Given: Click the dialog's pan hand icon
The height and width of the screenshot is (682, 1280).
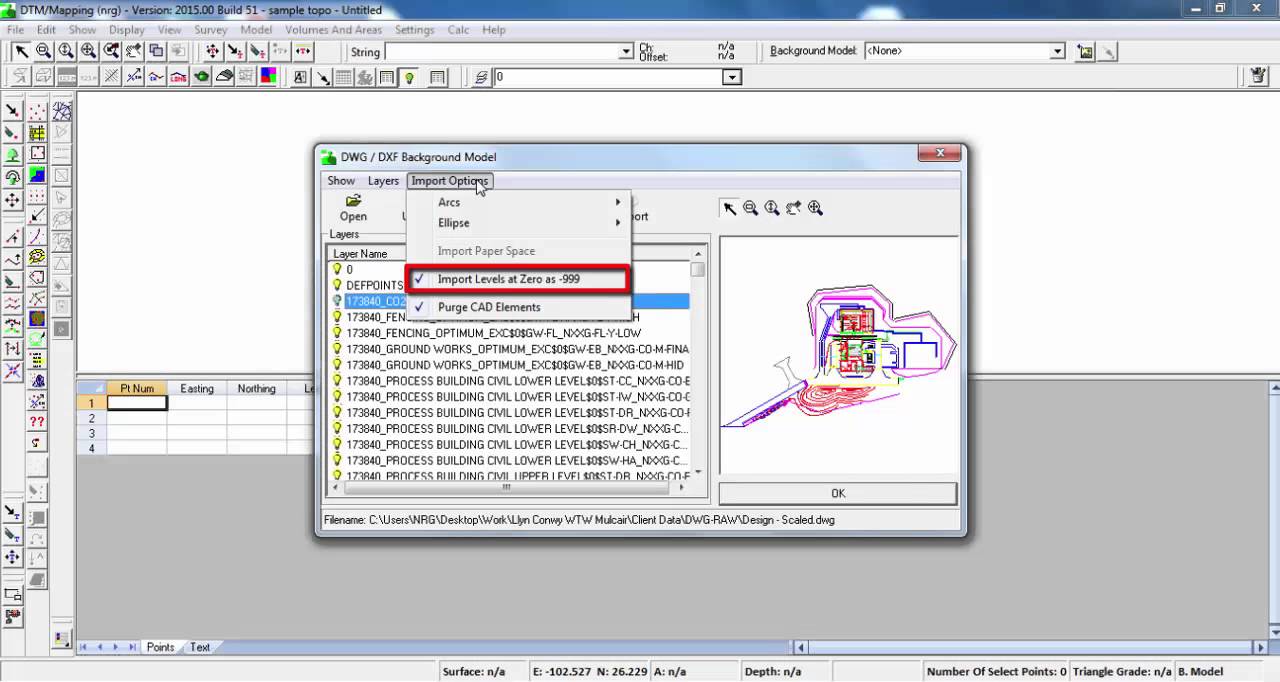Looking at the screenshot, I should (x=794, y=208).
